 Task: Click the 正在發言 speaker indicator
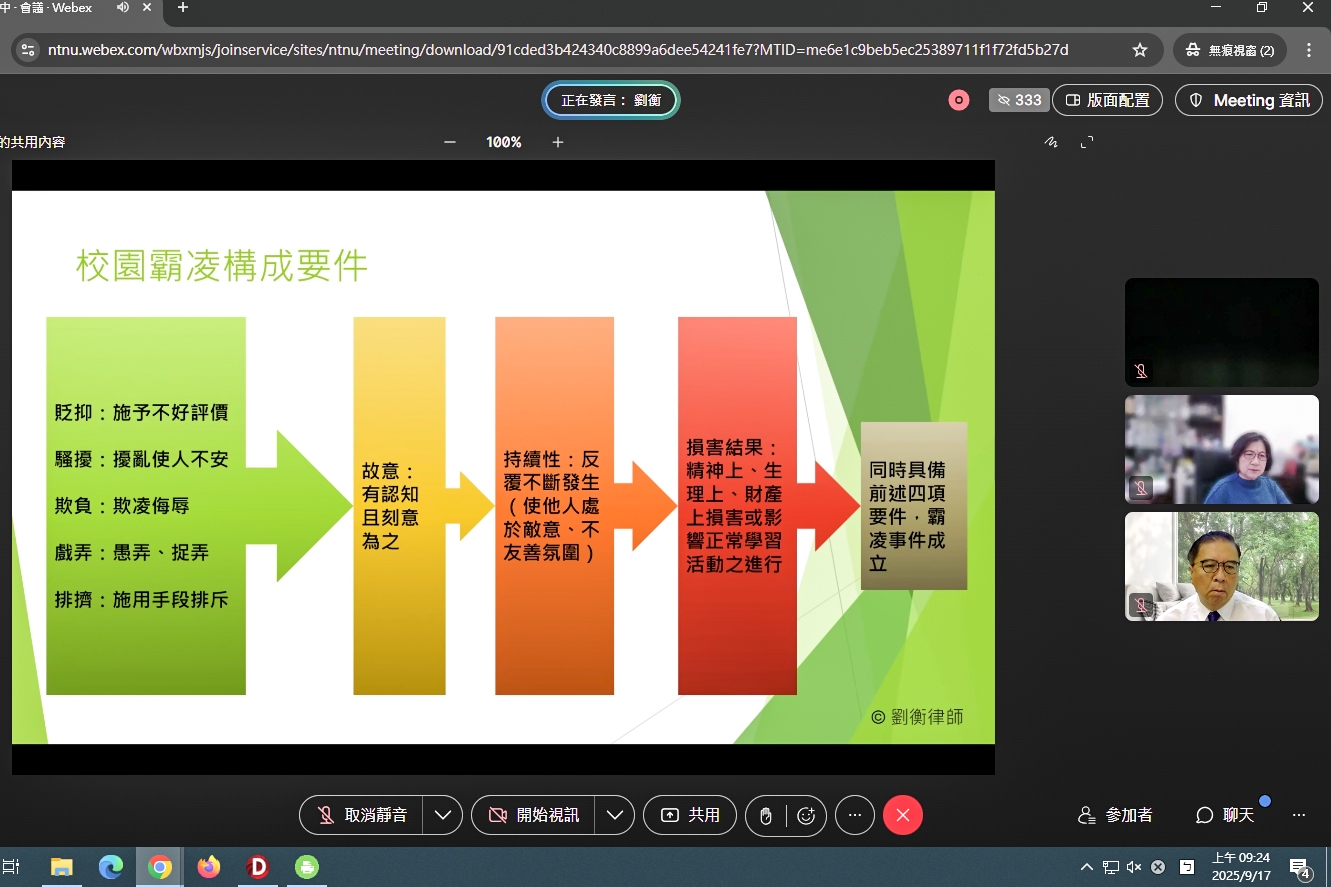tap(611, 100)
